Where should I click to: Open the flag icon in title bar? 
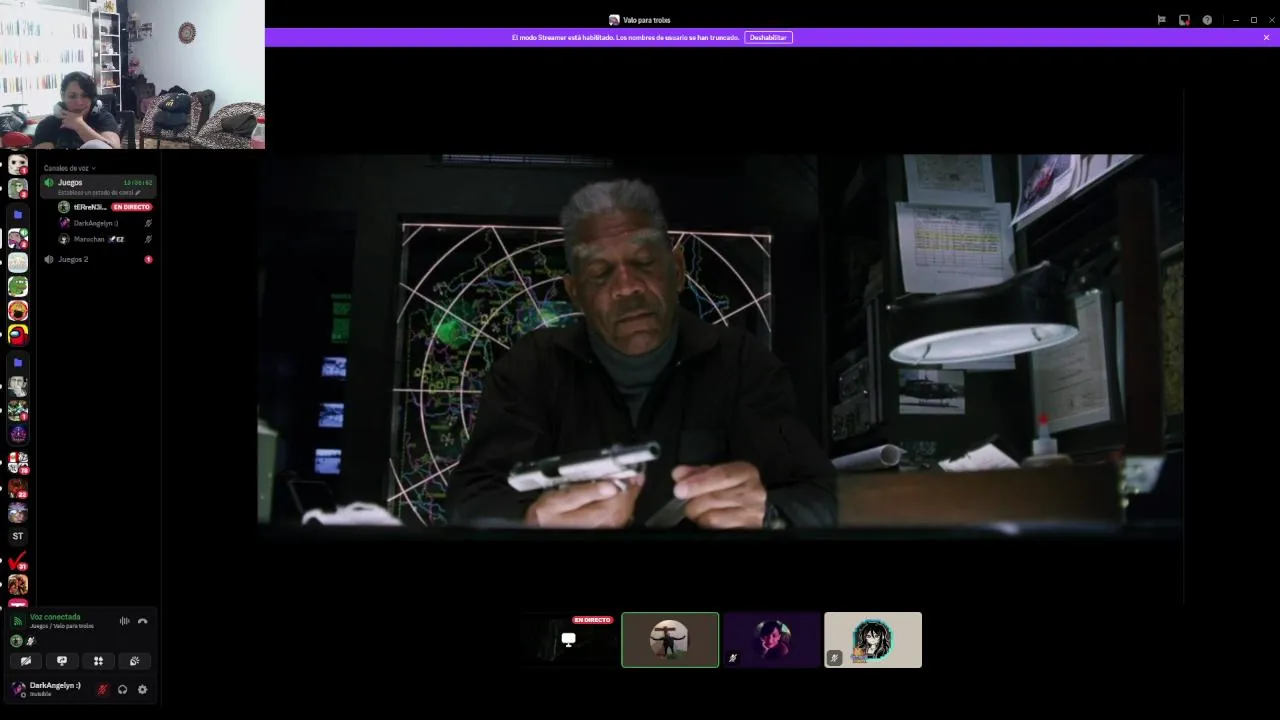tap(1161, 20)
